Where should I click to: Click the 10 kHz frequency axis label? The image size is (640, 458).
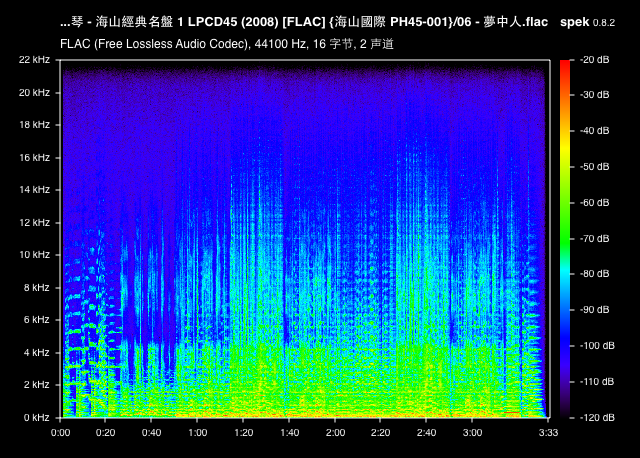point(34,254)
